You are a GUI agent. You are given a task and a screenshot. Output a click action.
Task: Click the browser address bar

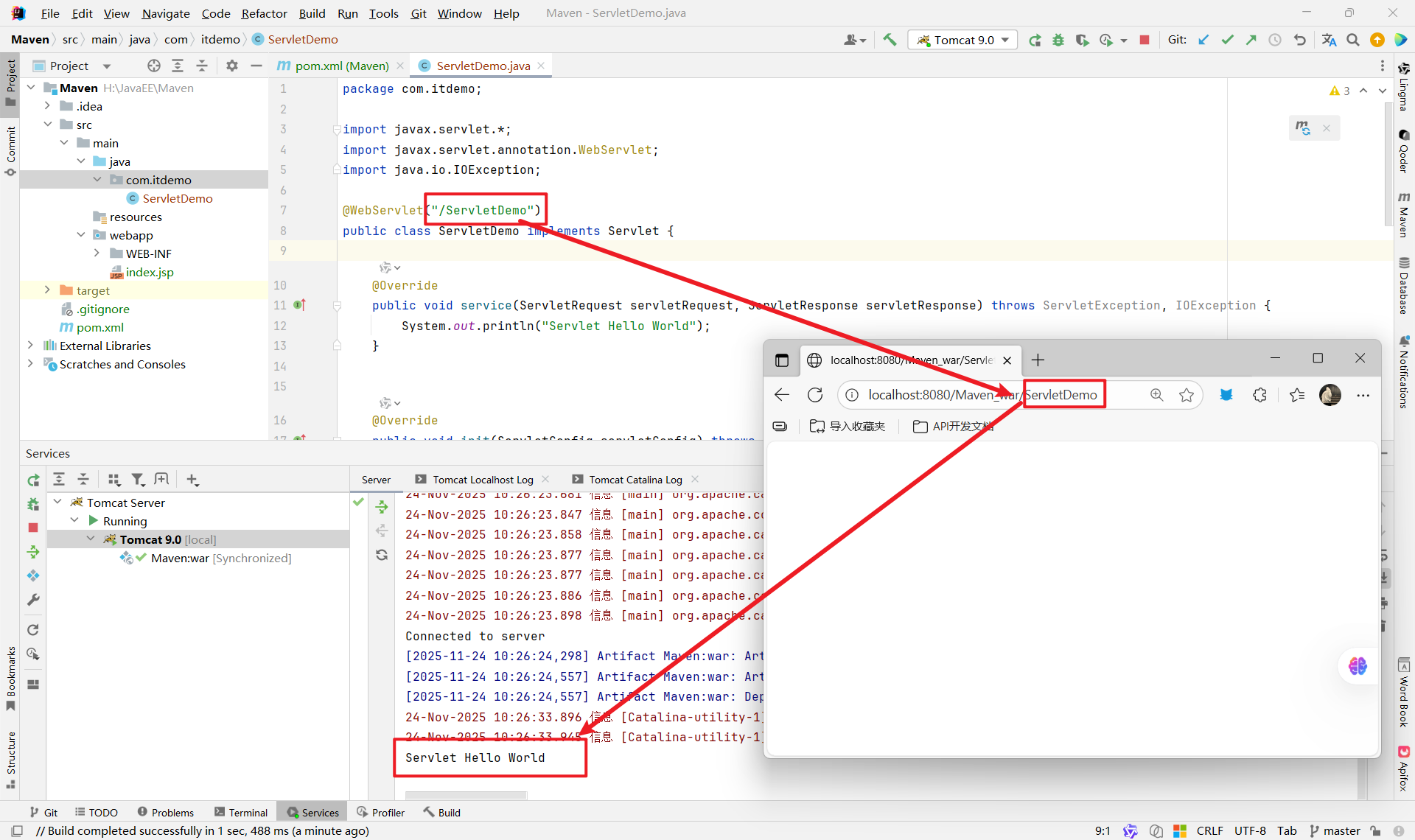click(943, 395)
